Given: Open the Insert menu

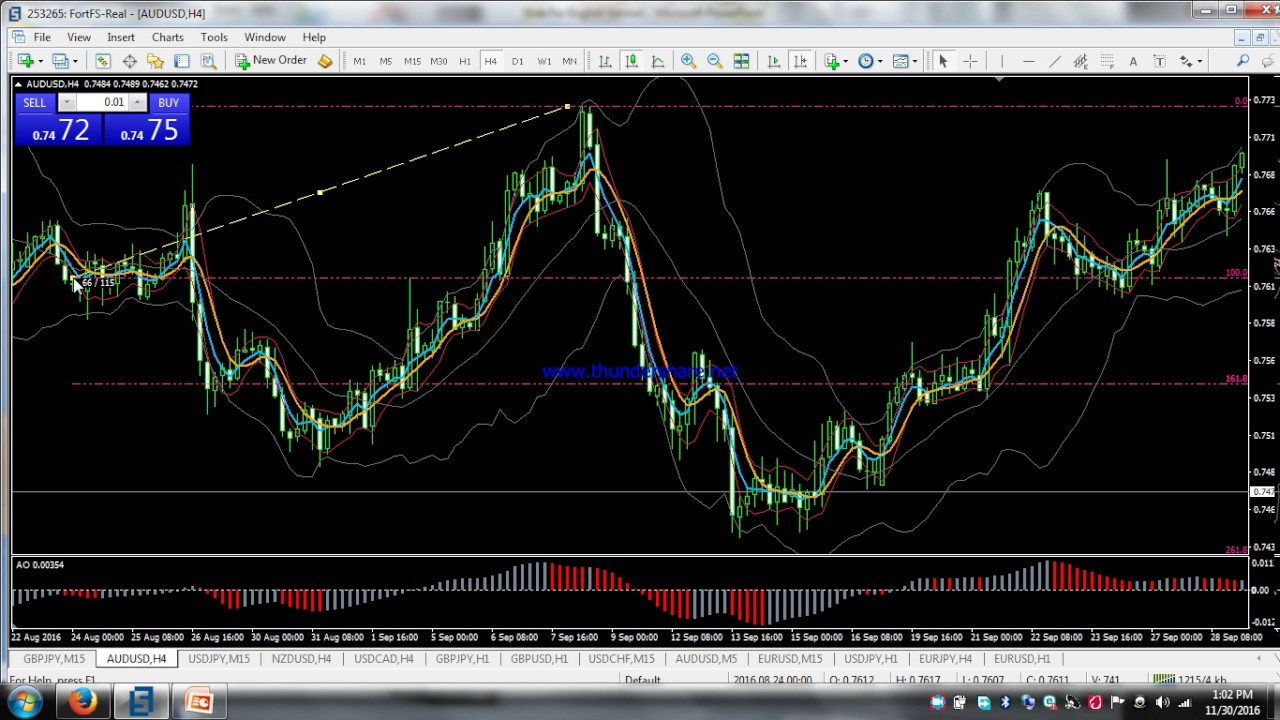Looking at the screenshot, I should click(121, 37).
